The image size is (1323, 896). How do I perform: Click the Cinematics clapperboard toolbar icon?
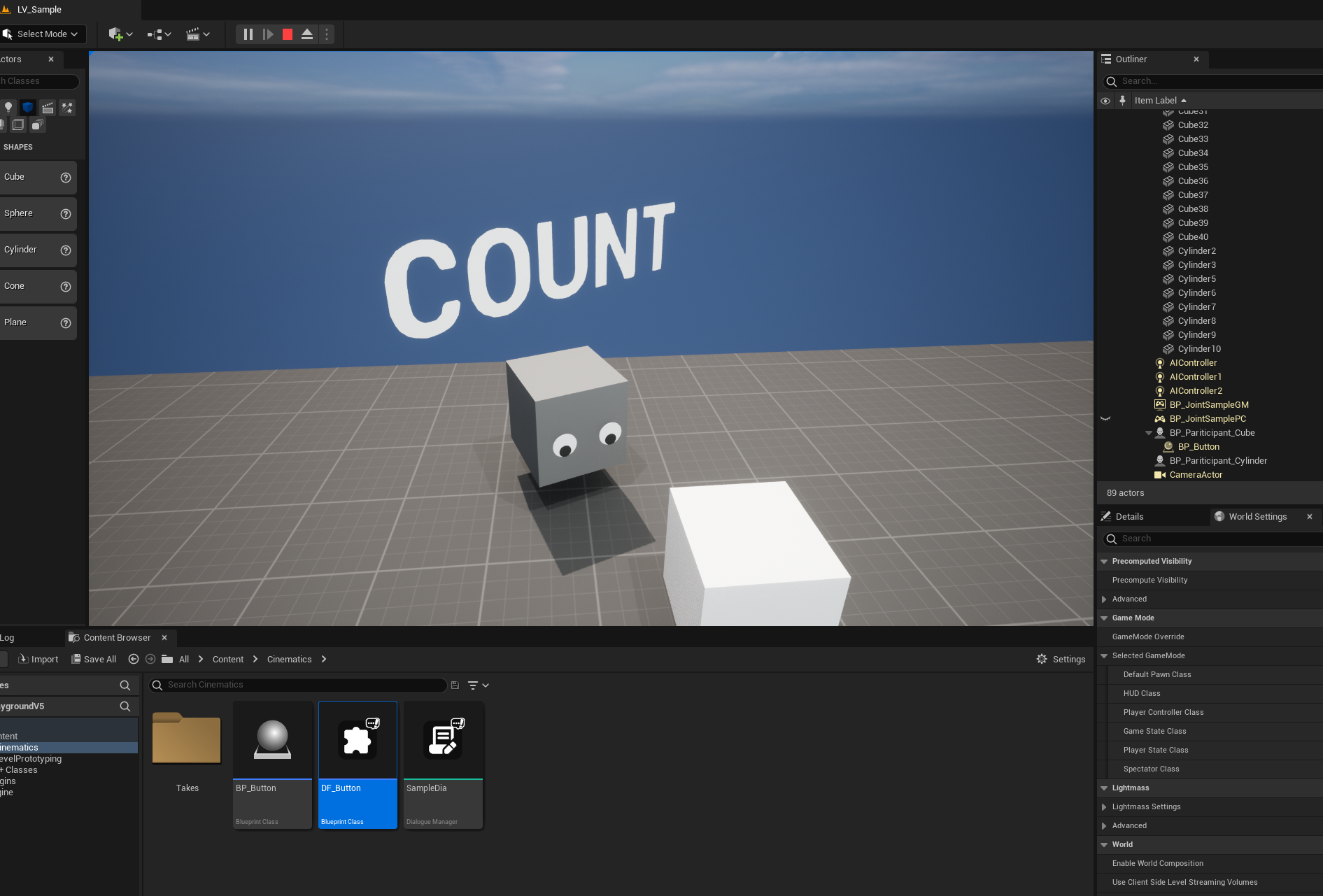click(x=194, y=34)
